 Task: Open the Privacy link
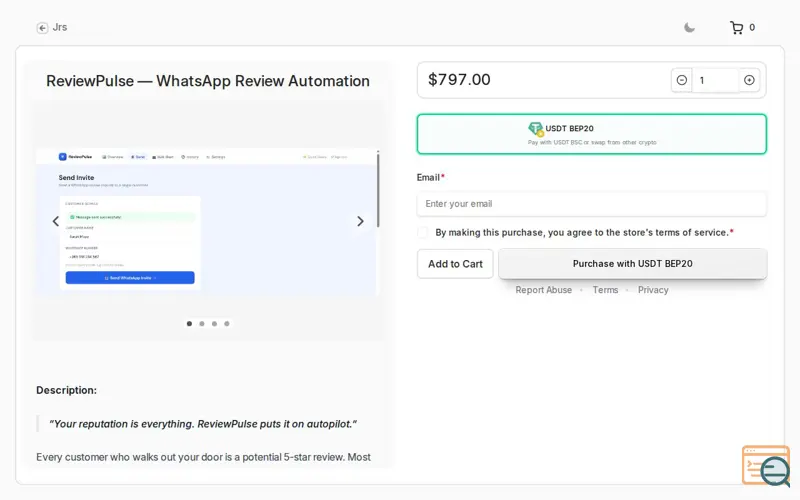pos(653,290)
